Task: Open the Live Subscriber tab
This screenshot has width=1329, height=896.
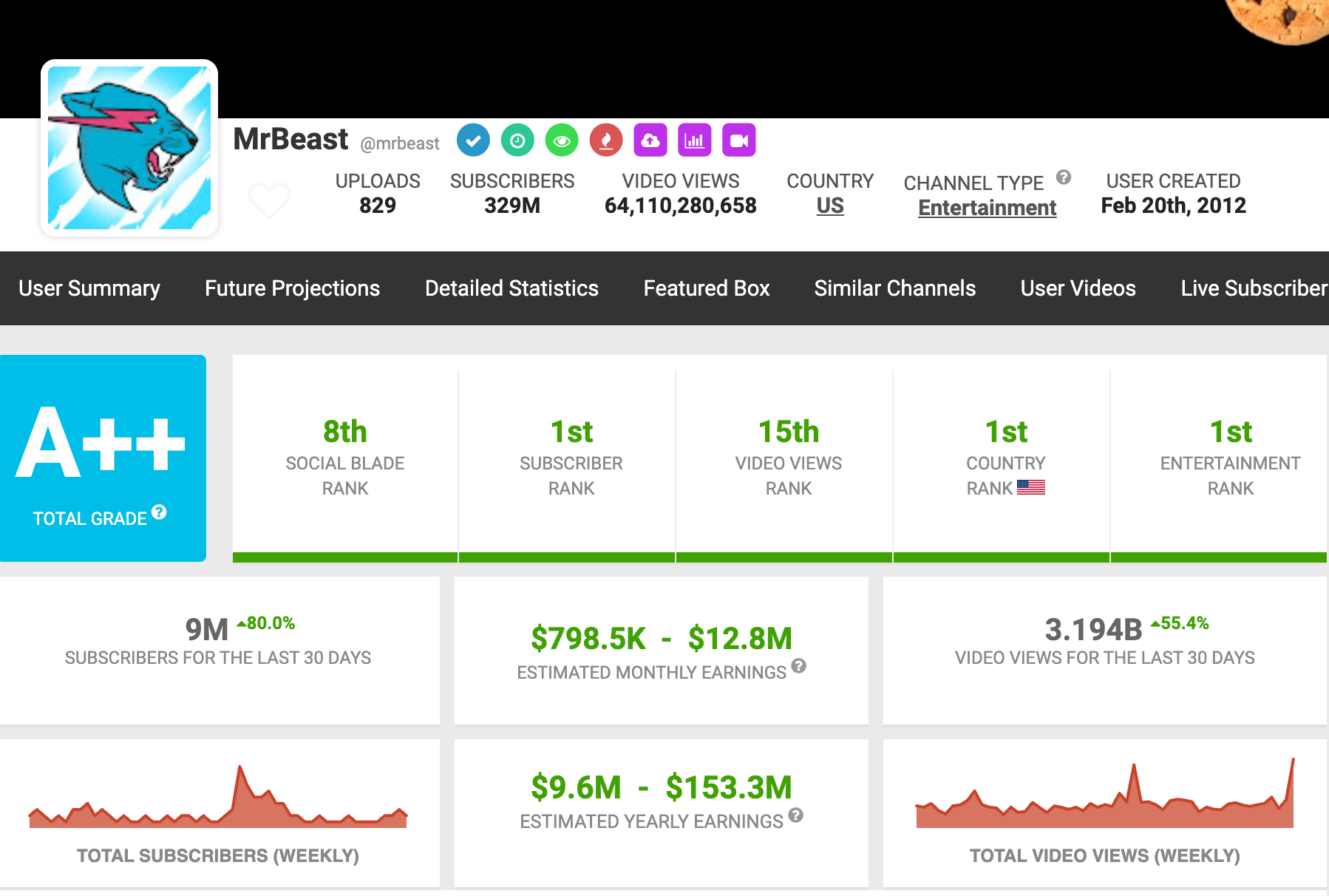Action: pos(1254,288)
